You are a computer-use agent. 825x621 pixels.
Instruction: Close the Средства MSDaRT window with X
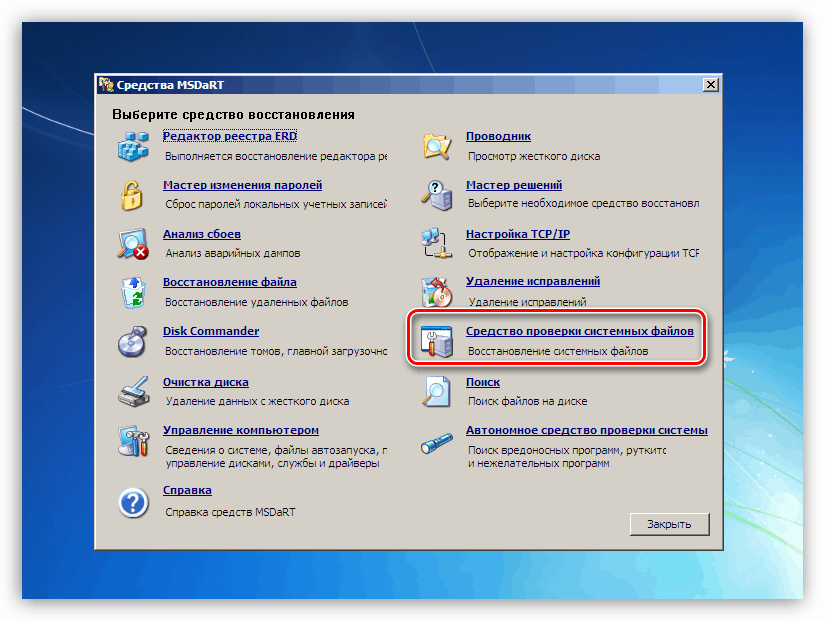(711, 85)
